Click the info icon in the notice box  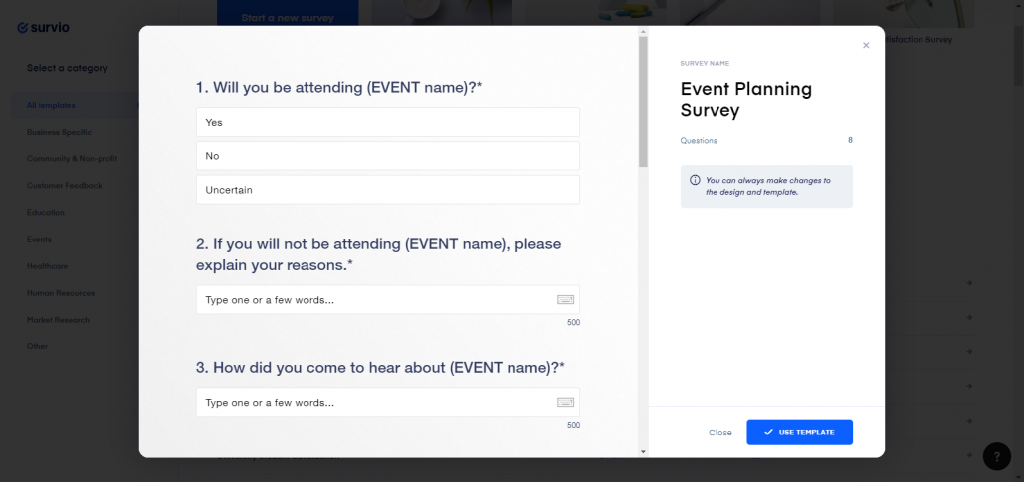695,181
